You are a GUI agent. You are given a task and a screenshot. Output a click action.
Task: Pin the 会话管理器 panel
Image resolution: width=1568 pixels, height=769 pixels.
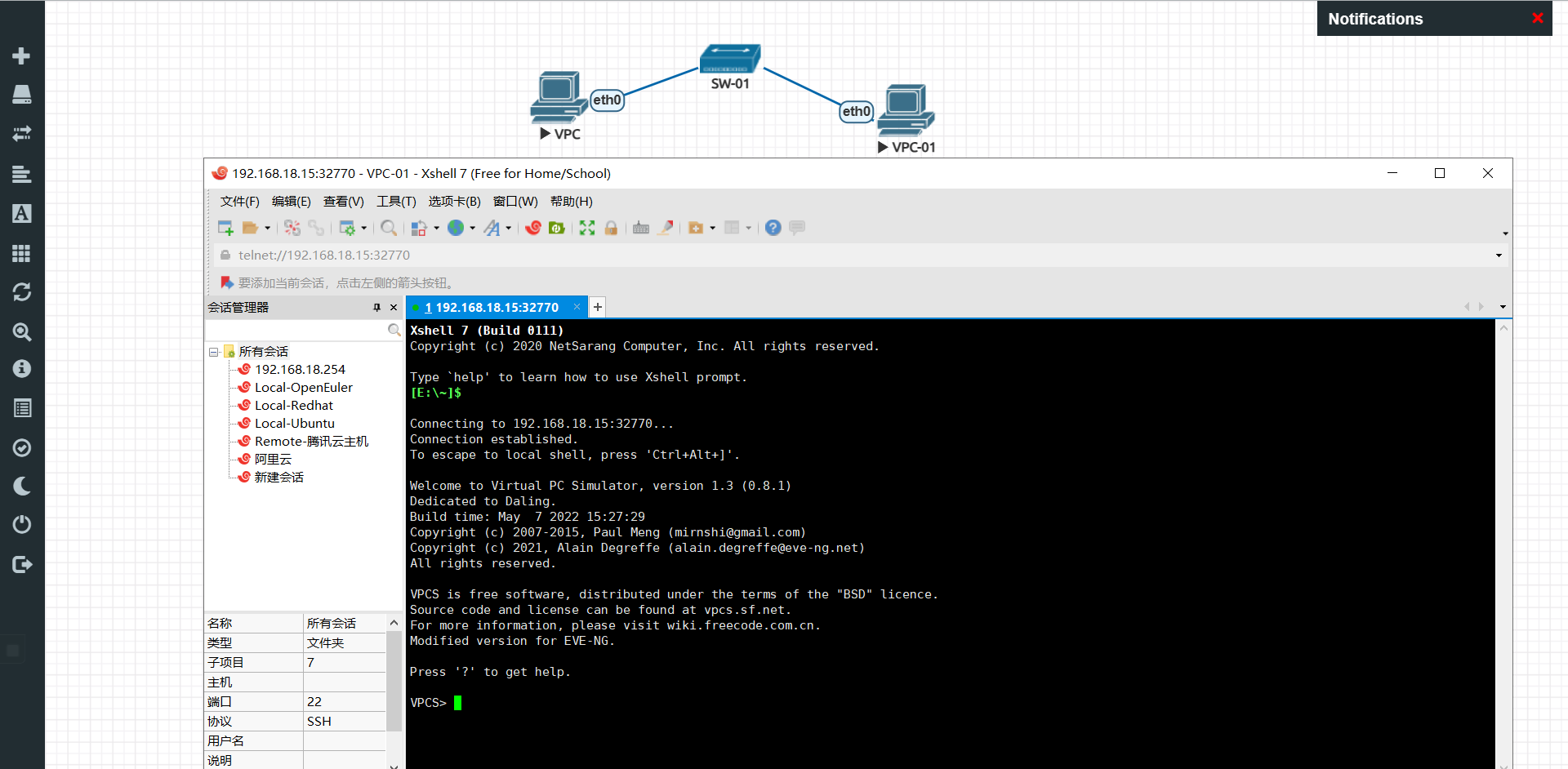[376, 308]
